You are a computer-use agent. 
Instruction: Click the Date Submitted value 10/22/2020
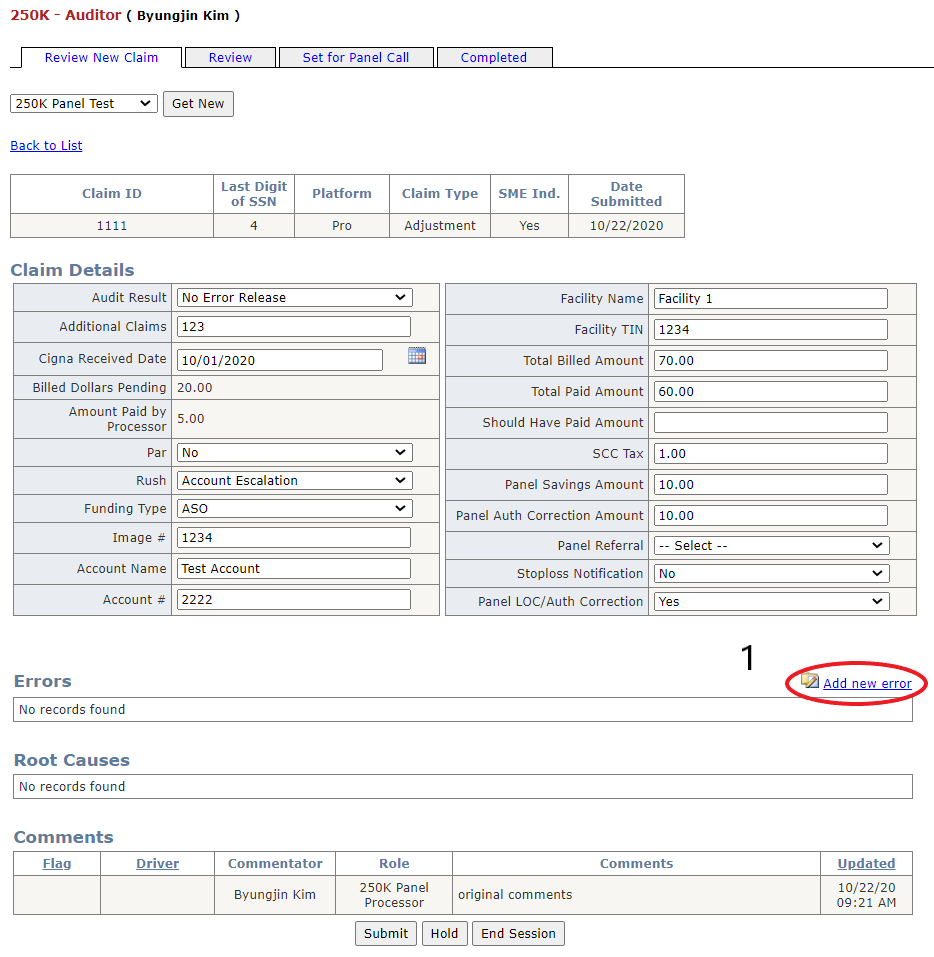[626, 226]
